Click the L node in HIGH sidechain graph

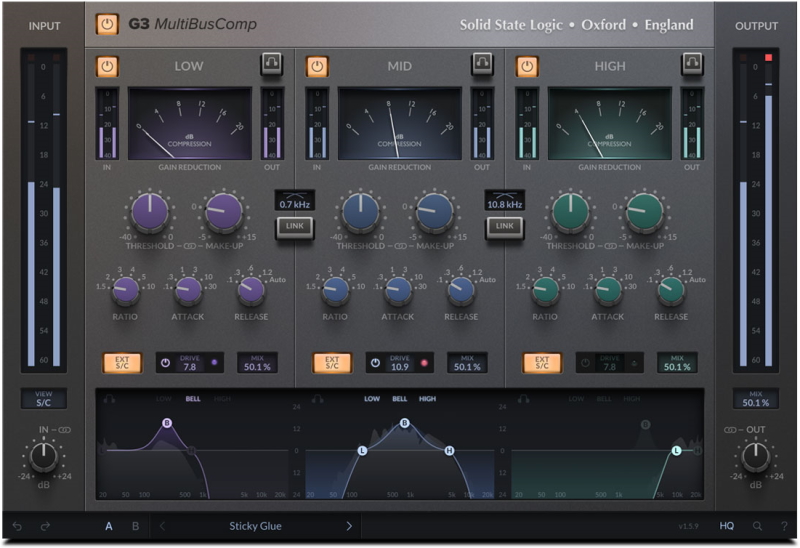677,451
